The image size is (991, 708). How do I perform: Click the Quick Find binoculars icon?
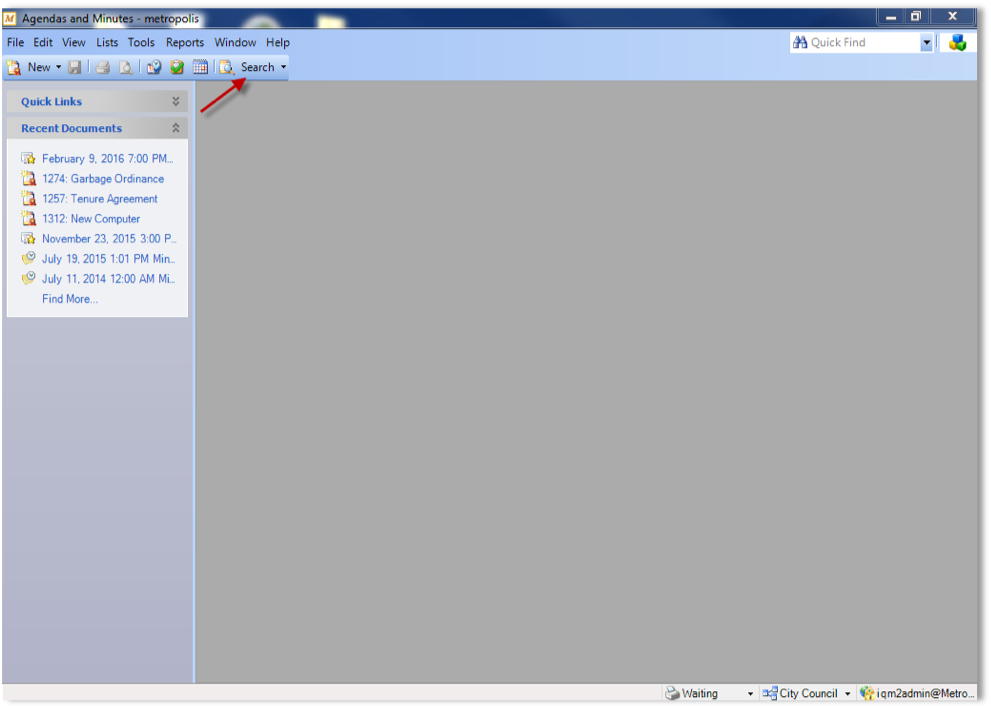click(x=800, y=42)
